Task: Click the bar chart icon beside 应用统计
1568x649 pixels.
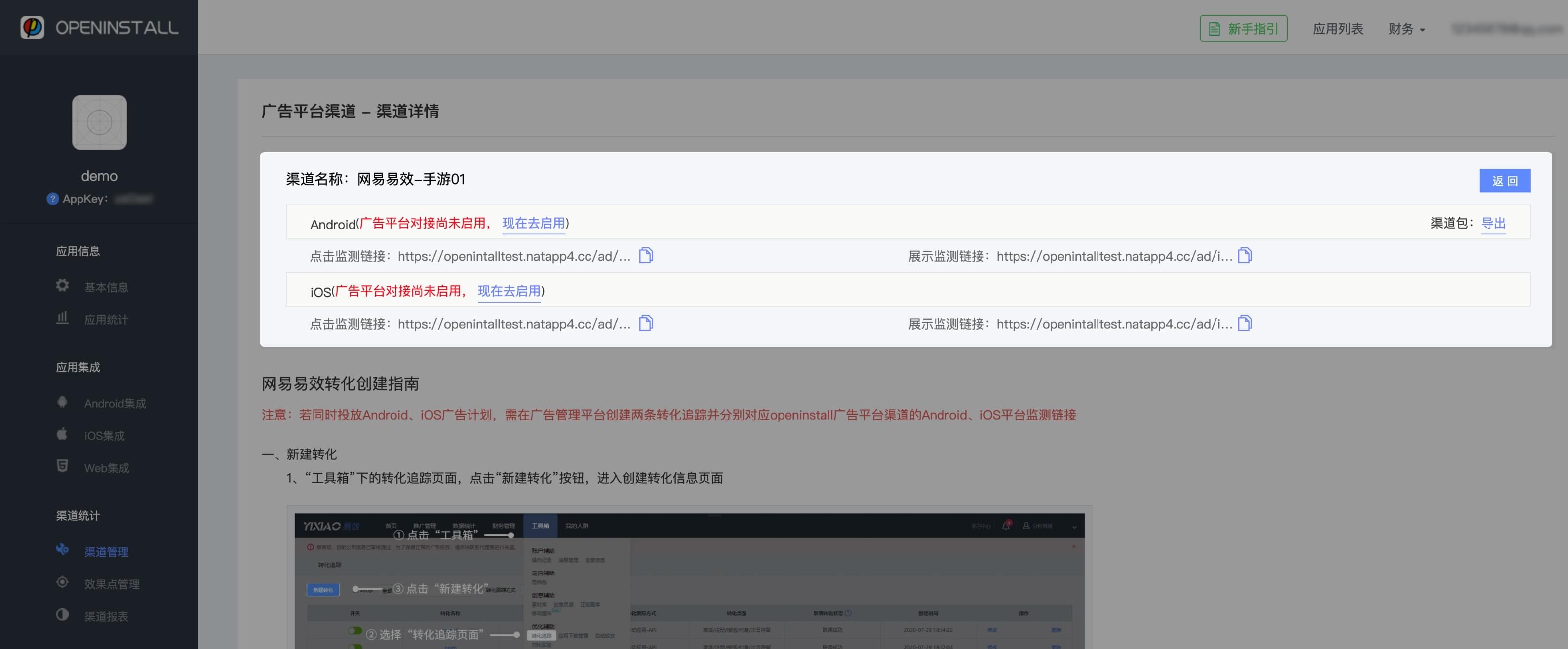Action: (62, 317)
